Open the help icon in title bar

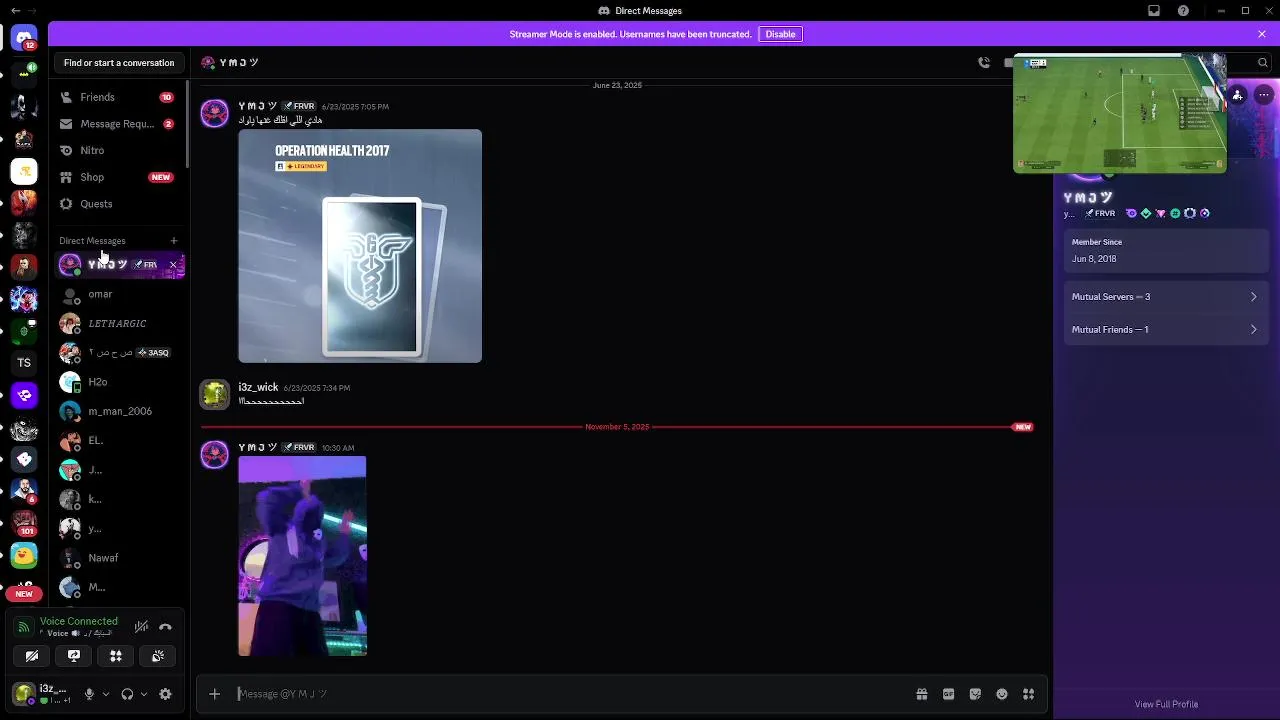pos(1184,11)
